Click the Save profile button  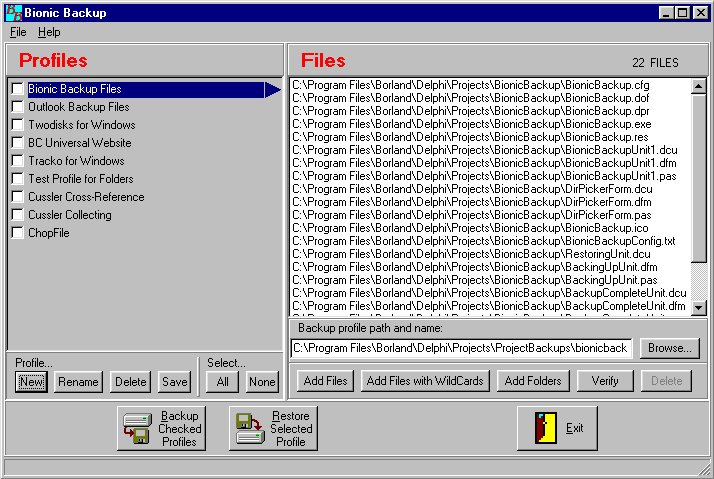(x=174, y=381)
